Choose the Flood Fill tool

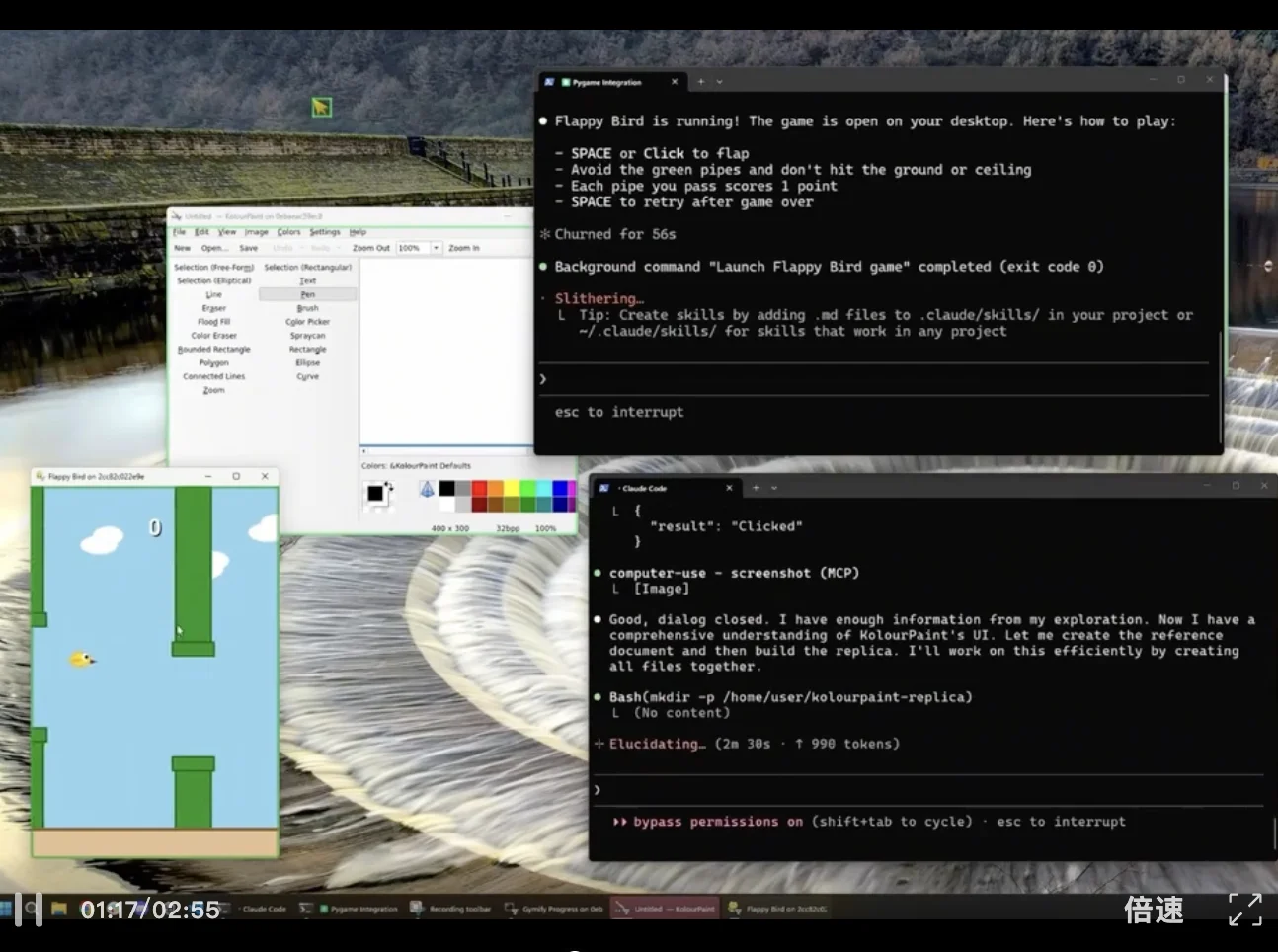(213, 322)
